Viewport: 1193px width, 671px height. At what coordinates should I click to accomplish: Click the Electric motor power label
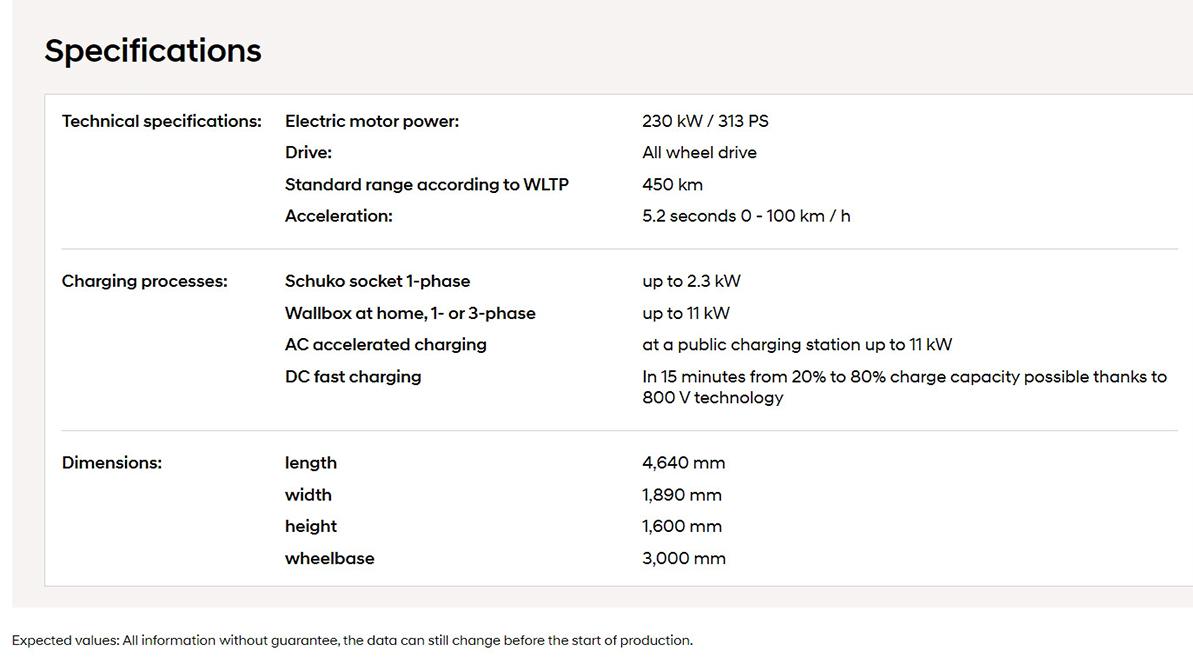click(x=372, y=121)
